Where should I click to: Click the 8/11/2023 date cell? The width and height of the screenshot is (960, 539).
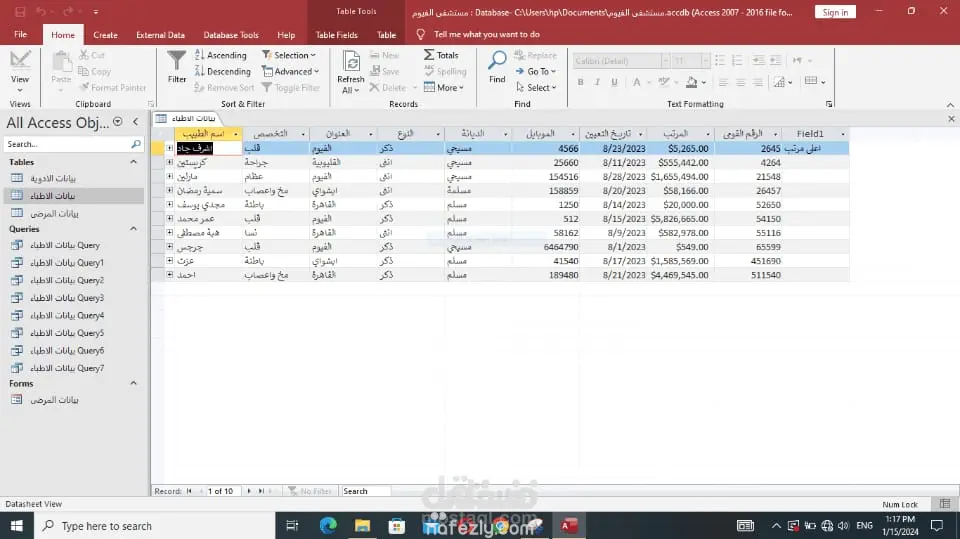pyautogui.click(x=613, y=162)
